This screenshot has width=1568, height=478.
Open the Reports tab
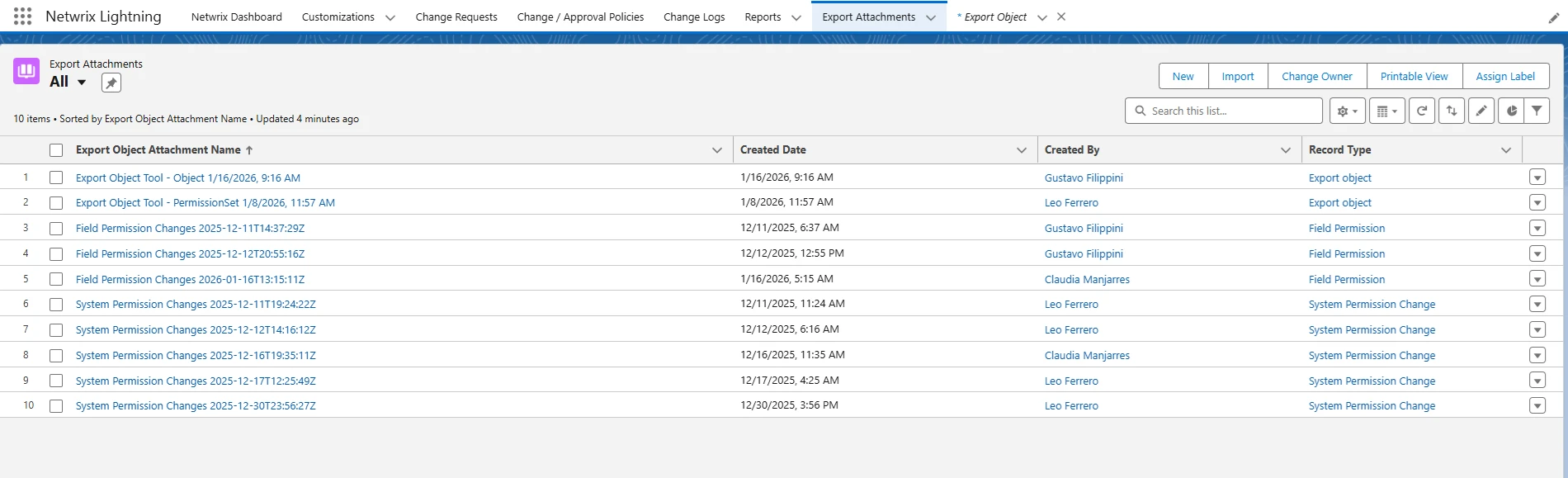pyautogui.click(x=763, y=17)
